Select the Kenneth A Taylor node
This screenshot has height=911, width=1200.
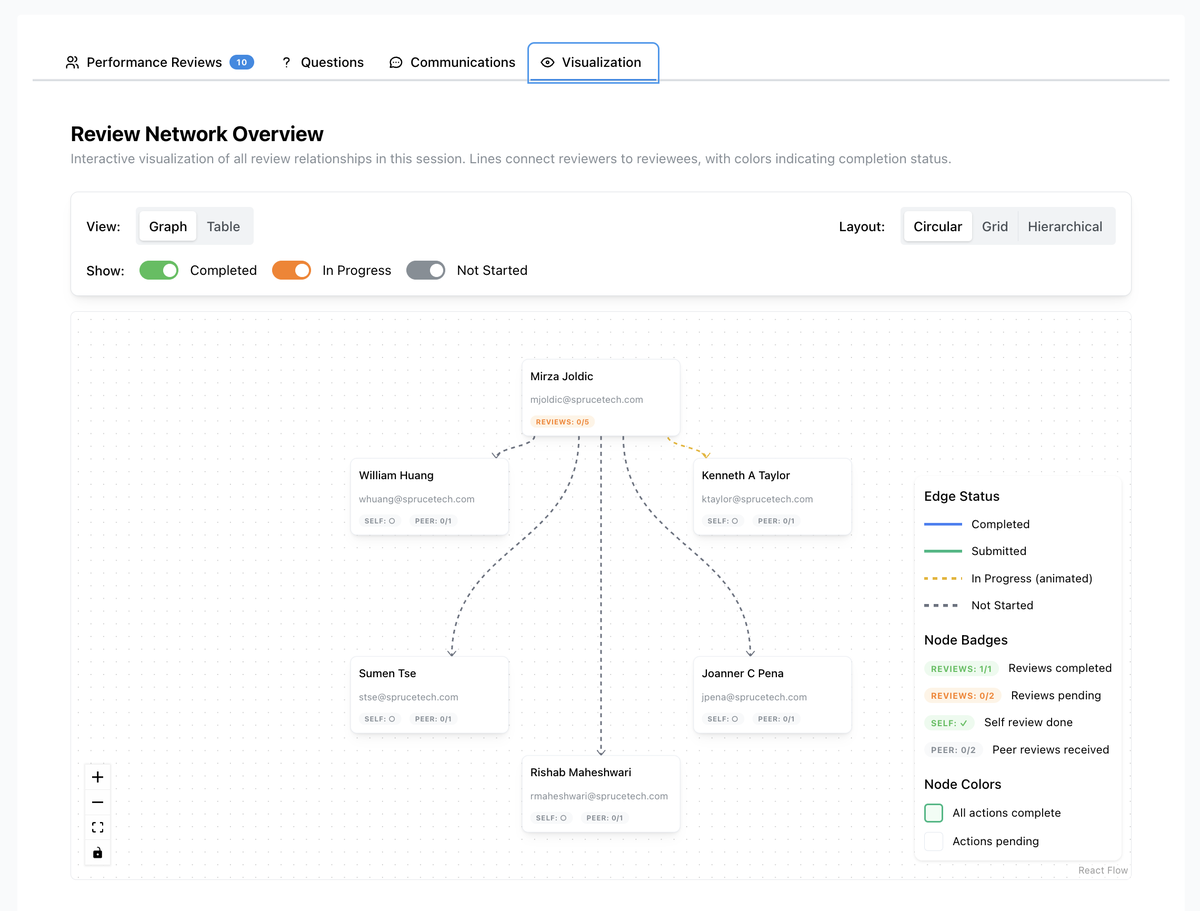coord(772,497)
